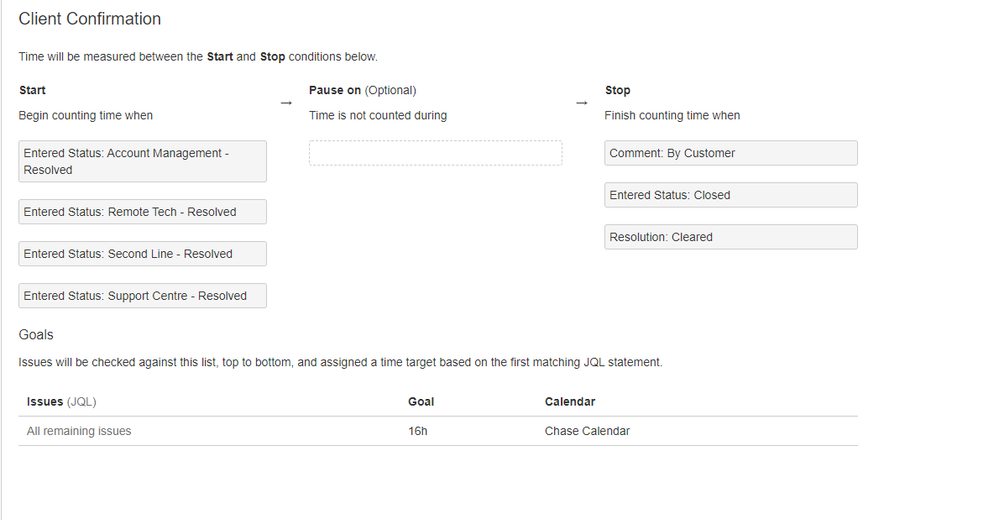Select the Entered Status: Closed stop condition
Image resolution: width=999 pixels, height=520 pixels.
(x=731, y=195)
